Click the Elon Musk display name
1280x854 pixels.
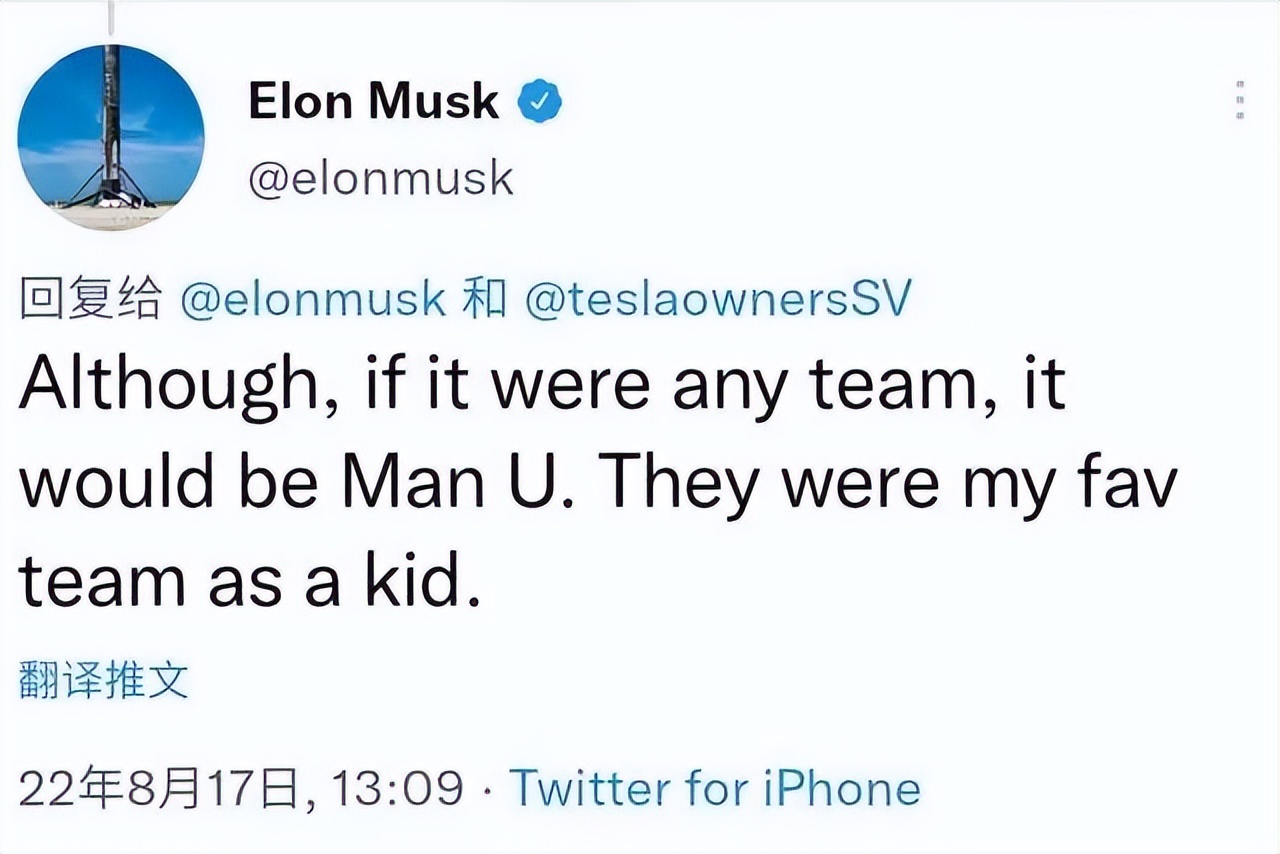tap(373, 102)
